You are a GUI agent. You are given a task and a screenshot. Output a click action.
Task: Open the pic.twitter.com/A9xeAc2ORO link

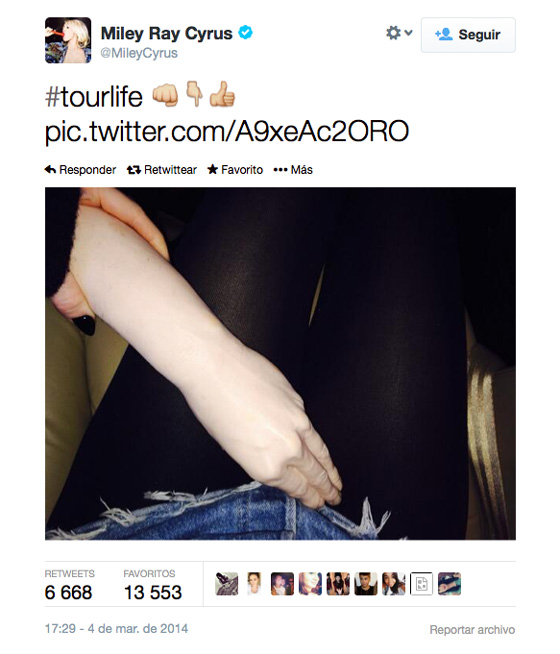click(227, 132)
